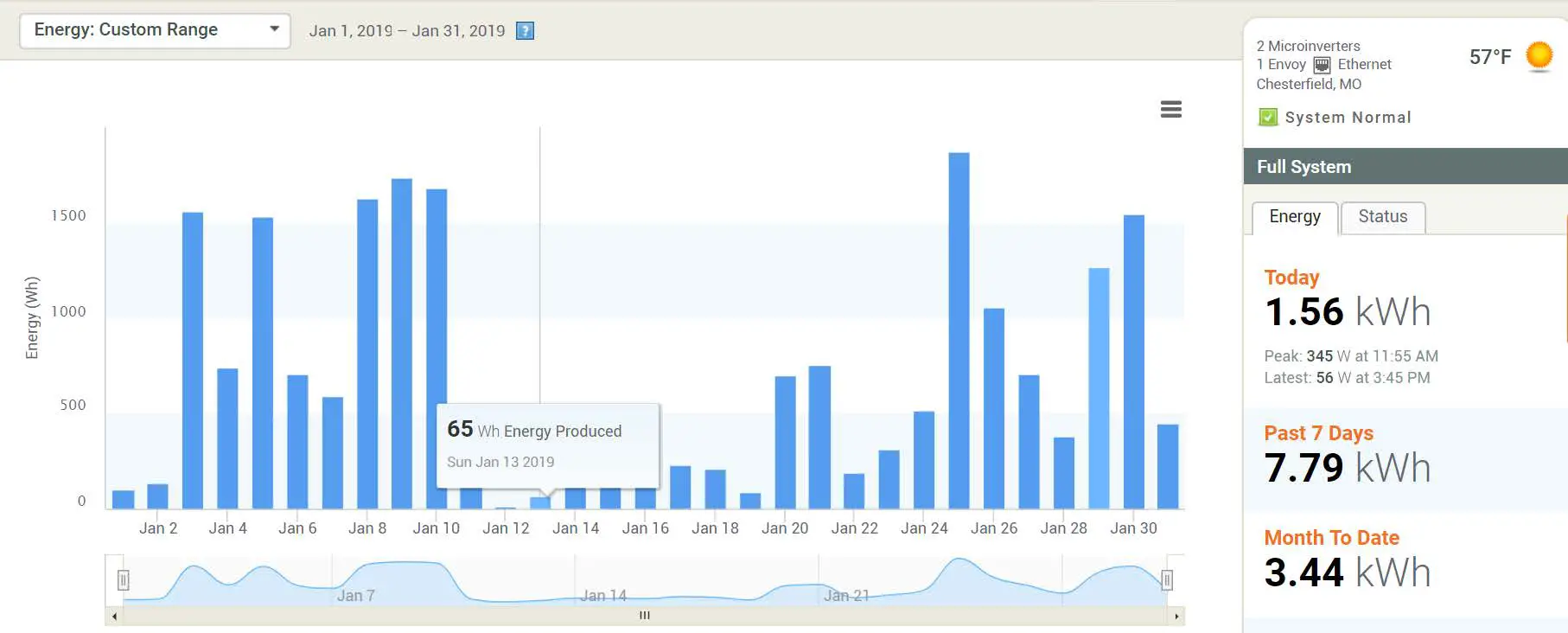The image size is (1568, 633).
Task: Select the Jan 25 tallest energy bar
Action: pyautogui.click(x=959, y=330)
